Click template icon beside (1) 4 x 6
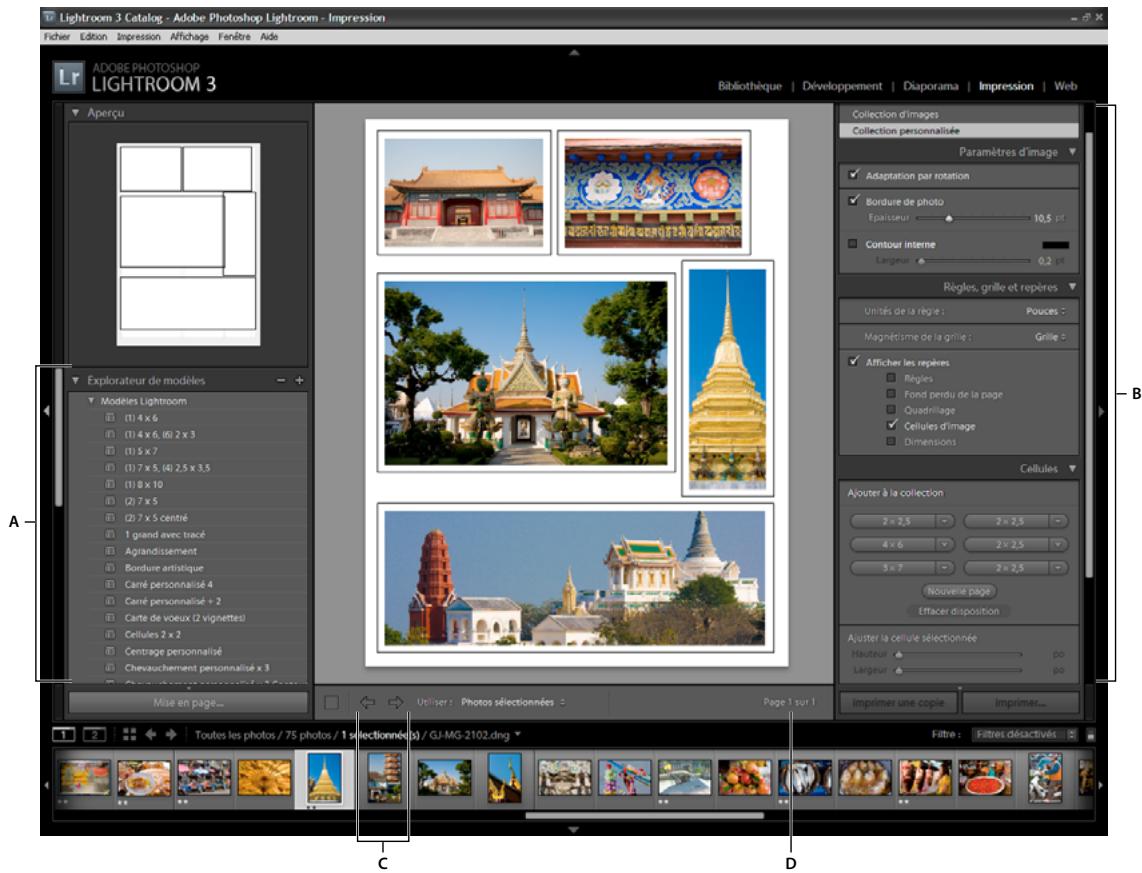Screen dimensions: 1142x873 (110, 418)
